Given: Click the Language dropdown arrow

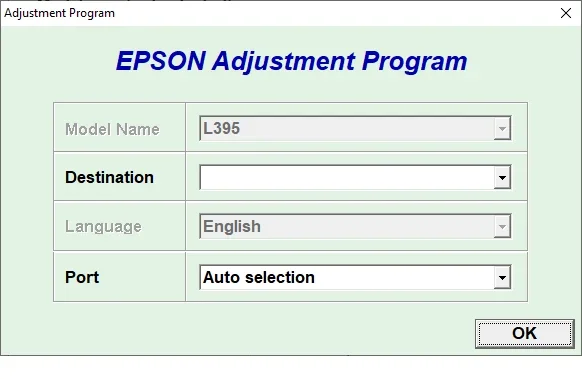Looking at the screenshot, I should pos(502,226).
